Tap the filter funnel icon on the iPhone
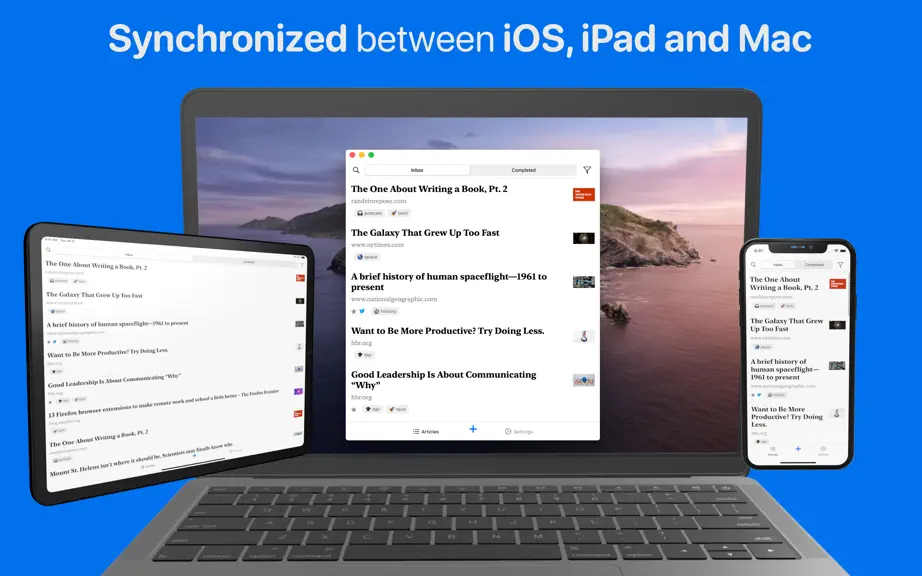Viewport: 922px width, 576px height. click(840, 264)
